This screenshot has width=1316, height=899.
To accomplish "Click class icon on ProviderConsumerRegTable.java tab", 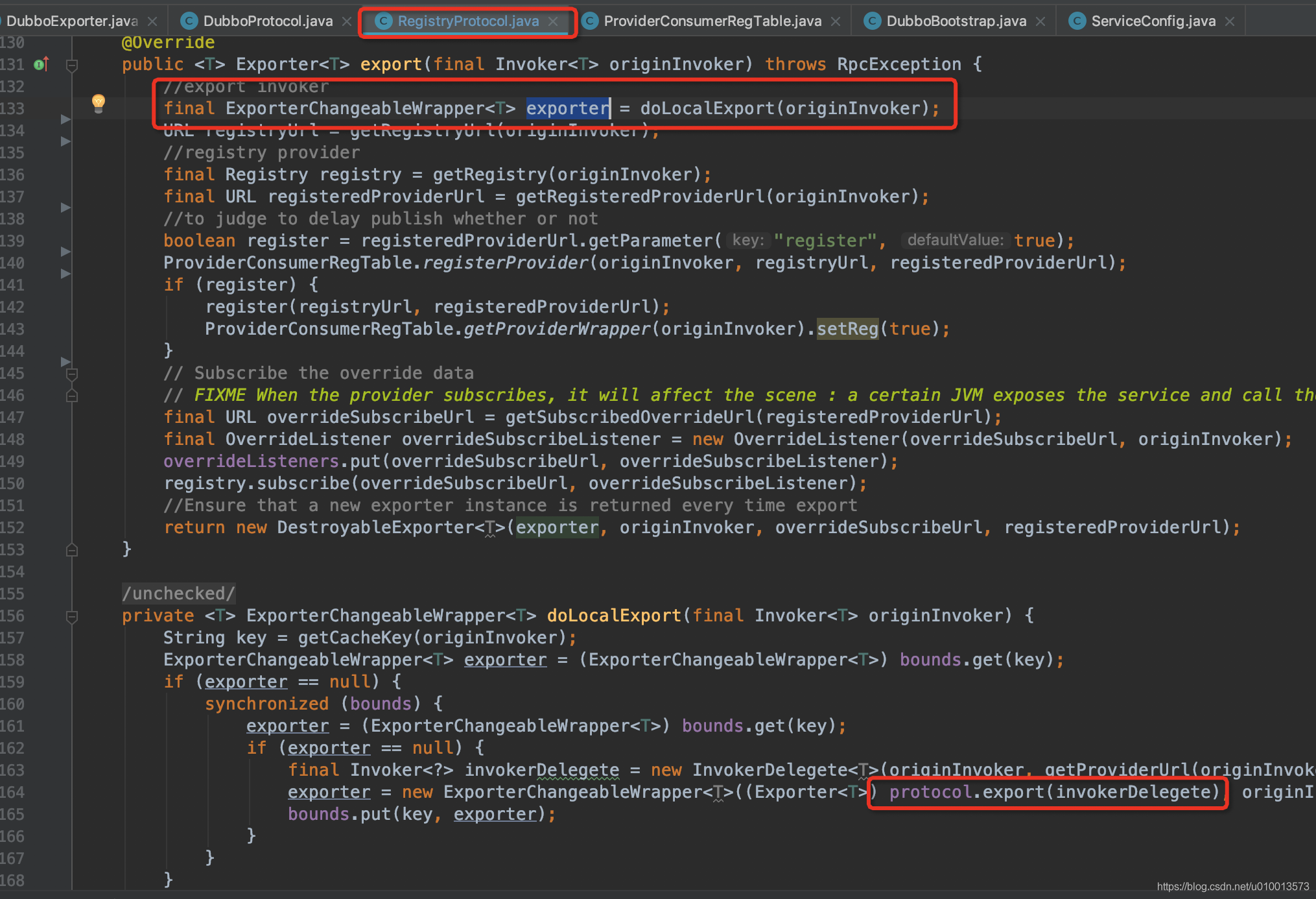I will point(589,21).
